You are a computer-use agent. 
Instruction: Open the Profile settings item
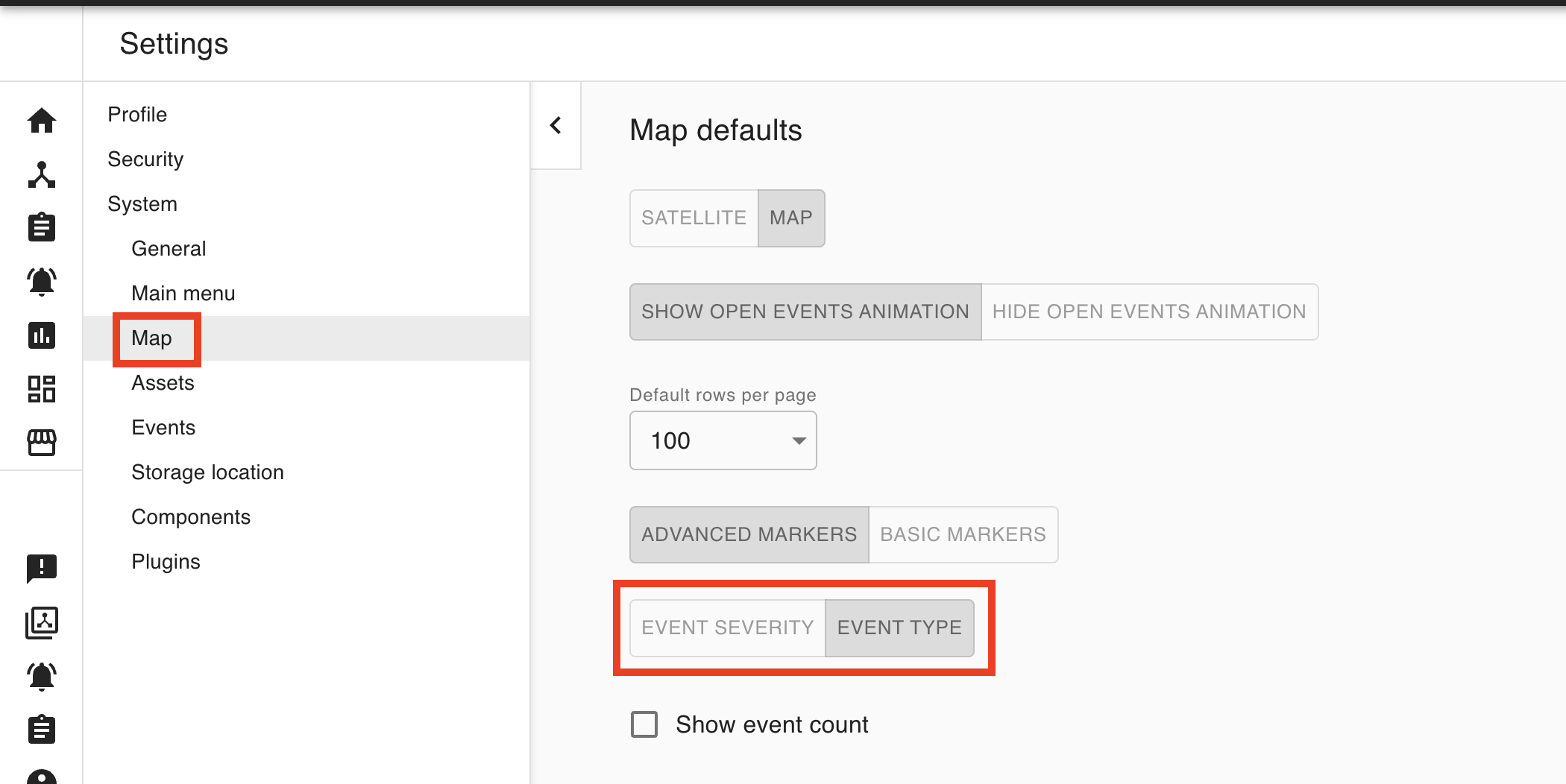click(x=137, y=115)
